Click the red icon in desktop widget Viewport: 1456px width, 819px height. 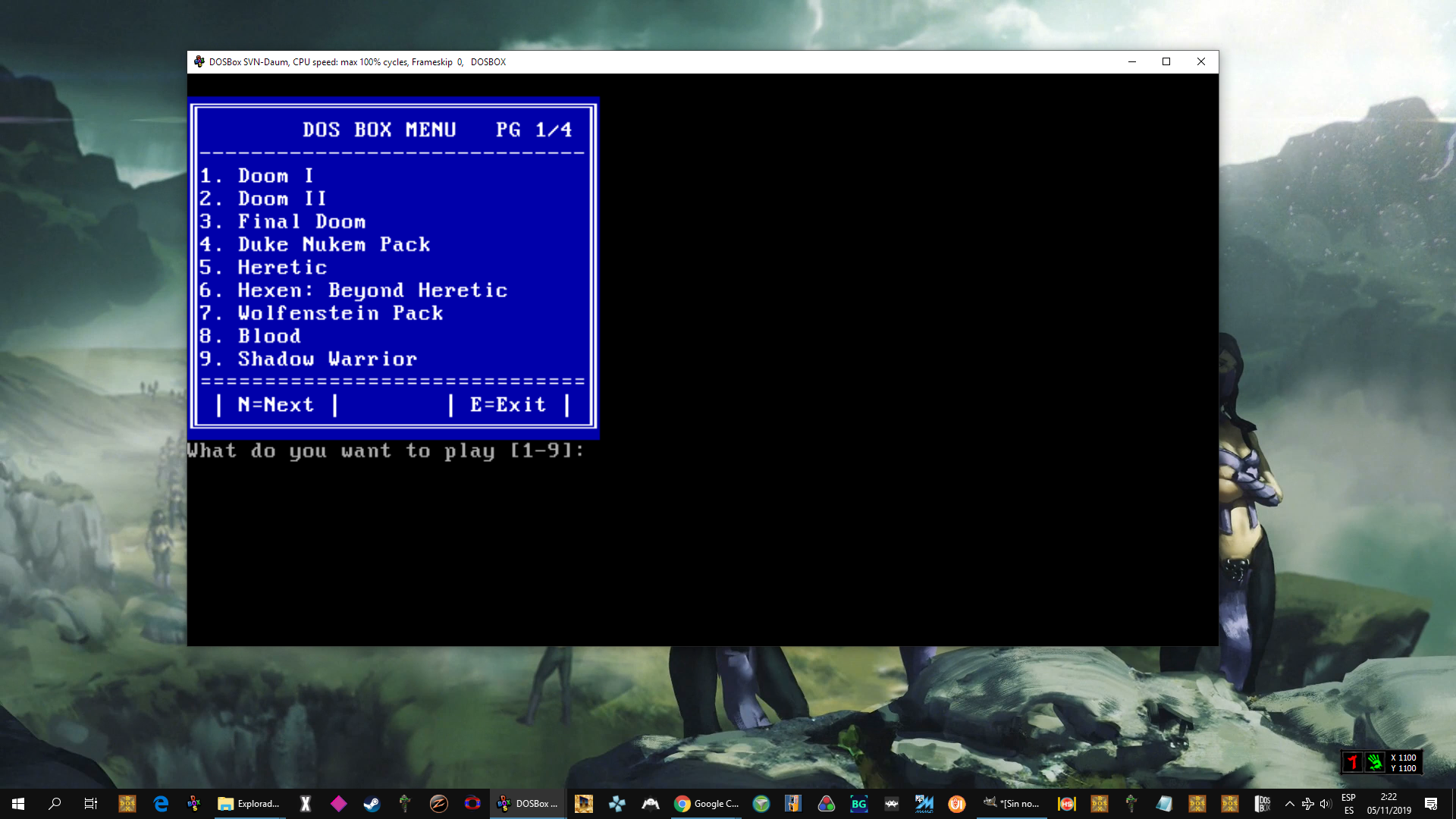1352,762
